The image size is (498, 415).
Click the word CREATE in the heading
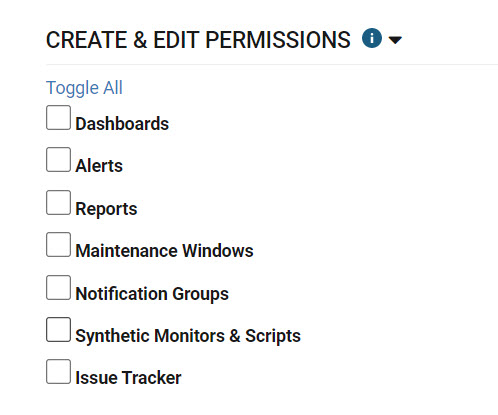[87, 40]
